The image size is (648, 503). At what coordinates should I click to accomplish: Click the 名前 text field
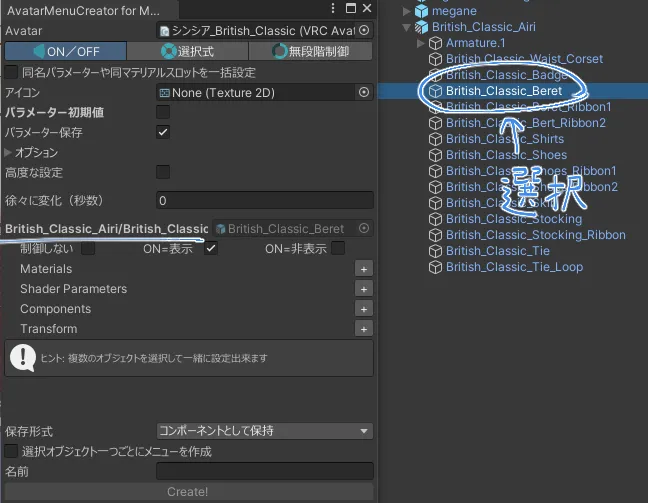264,471
